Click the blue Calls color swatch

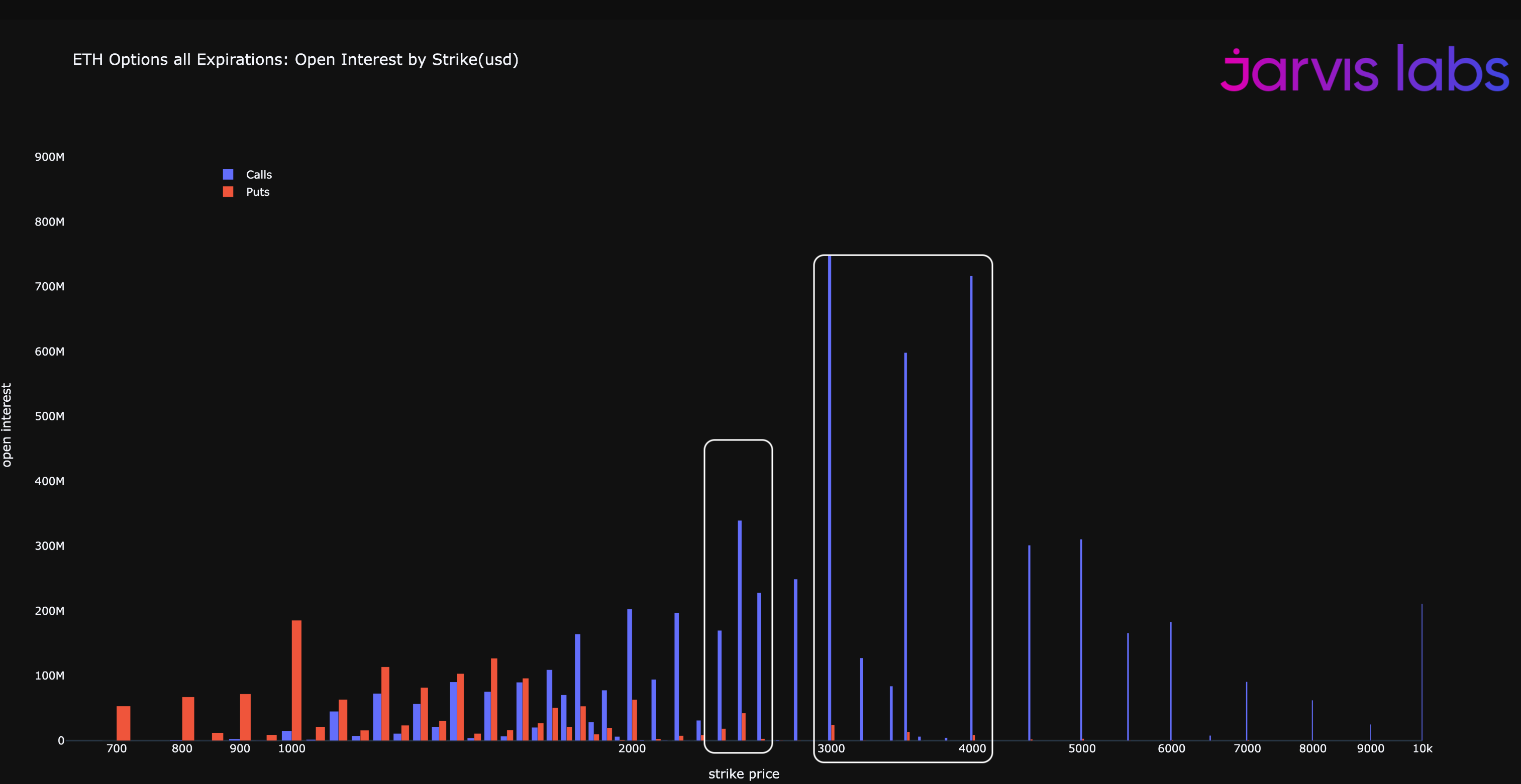pyautogui.click(x=228, y=175)
